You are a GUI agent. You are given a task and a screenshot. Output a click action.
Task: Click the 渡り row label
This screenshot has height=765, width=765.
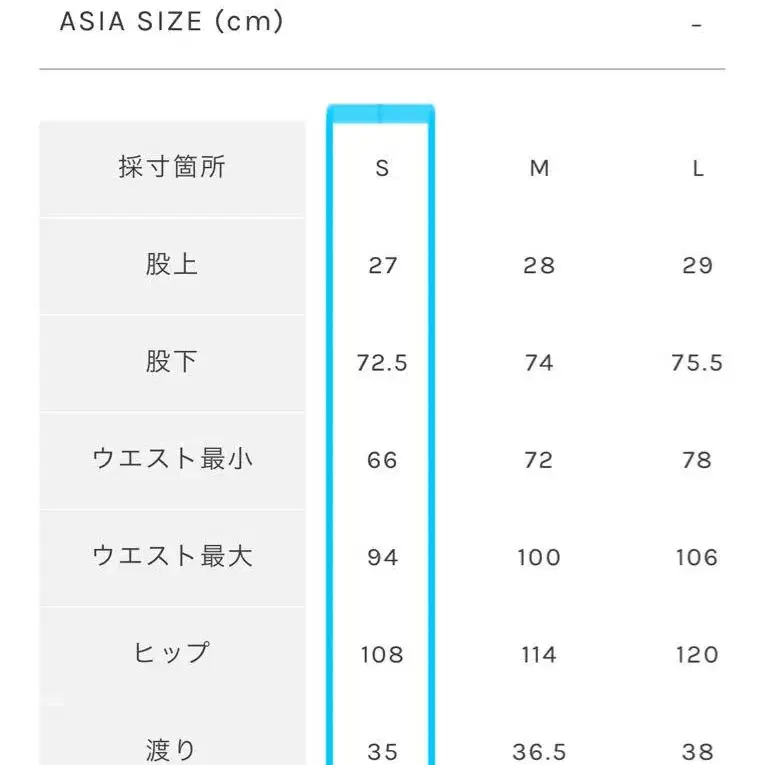[x=172, y=750]
